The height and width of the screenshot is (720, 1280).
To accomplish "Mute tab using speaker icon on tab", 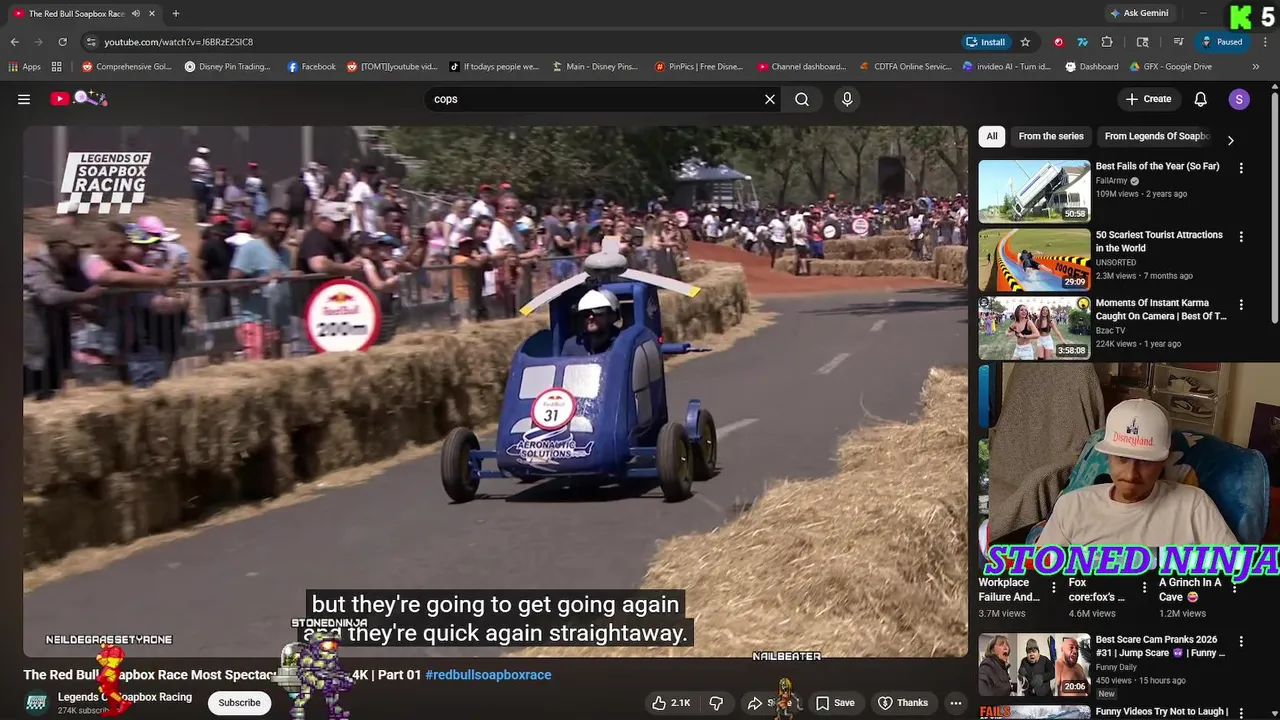I will (136, 14).
